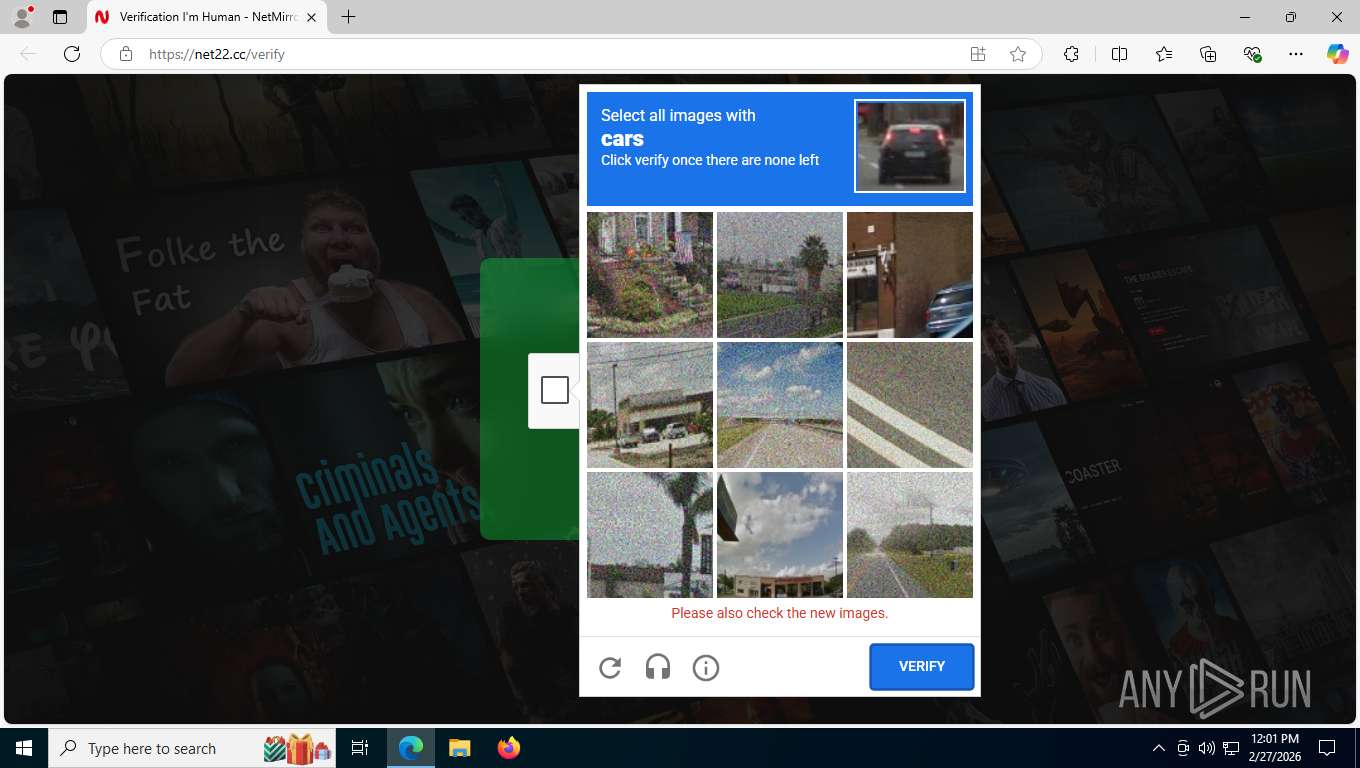
Task: Open a new browser tab
Action: point(348,17)
